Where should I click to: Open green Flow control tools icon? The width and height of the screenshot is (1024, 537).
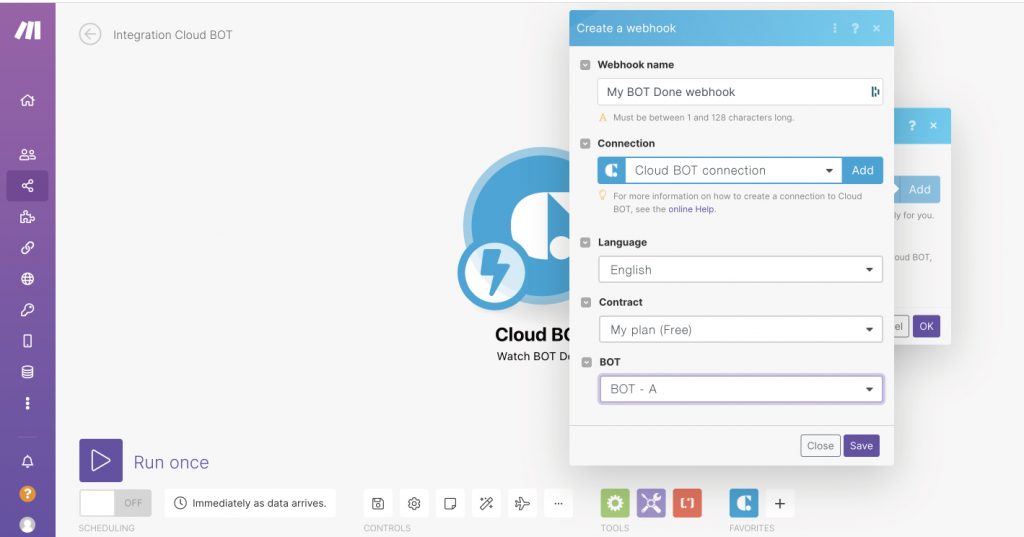(615, 503)
